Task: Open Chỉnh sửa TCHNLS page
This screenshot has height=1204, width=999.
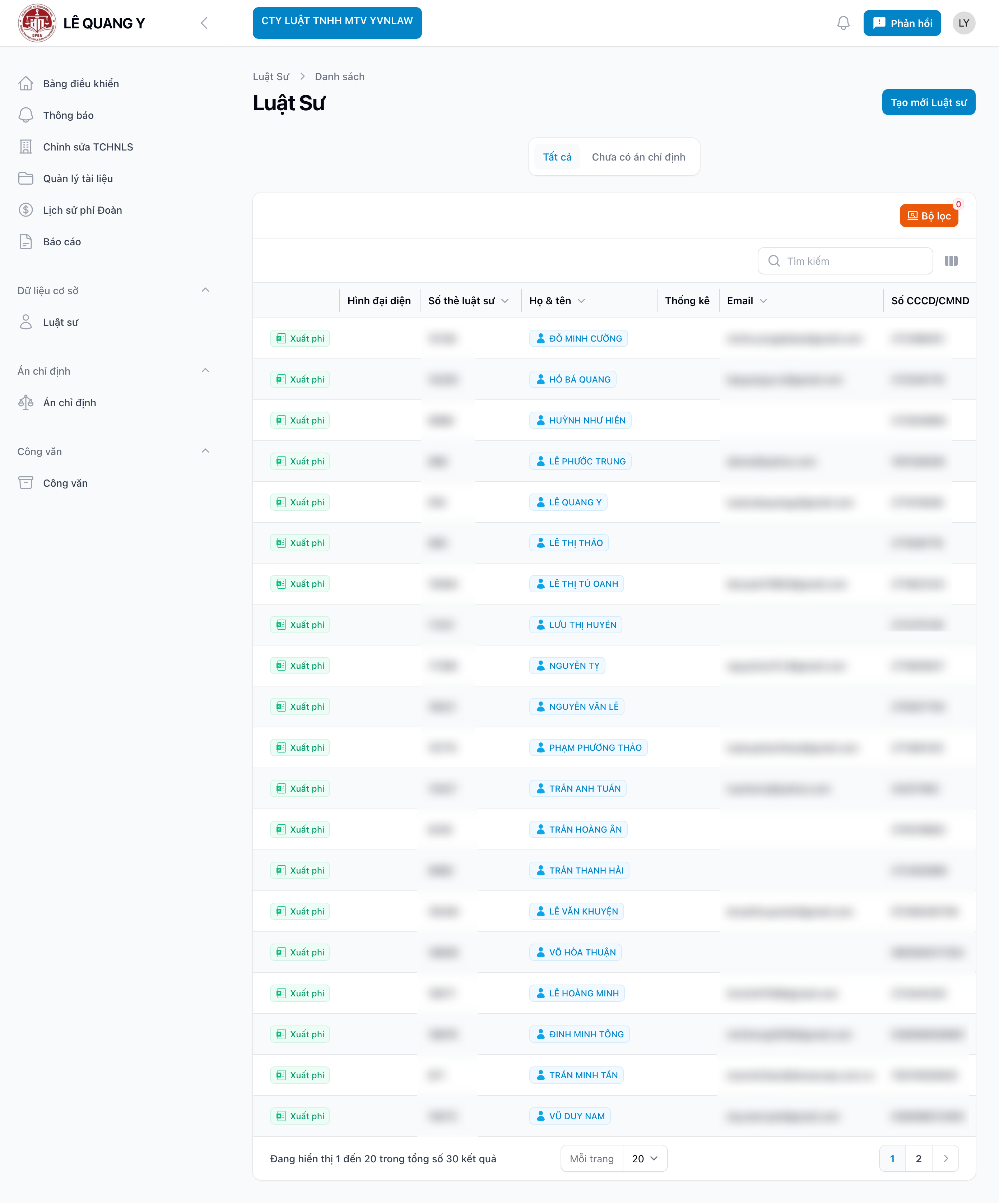Action: coord(88,147)
